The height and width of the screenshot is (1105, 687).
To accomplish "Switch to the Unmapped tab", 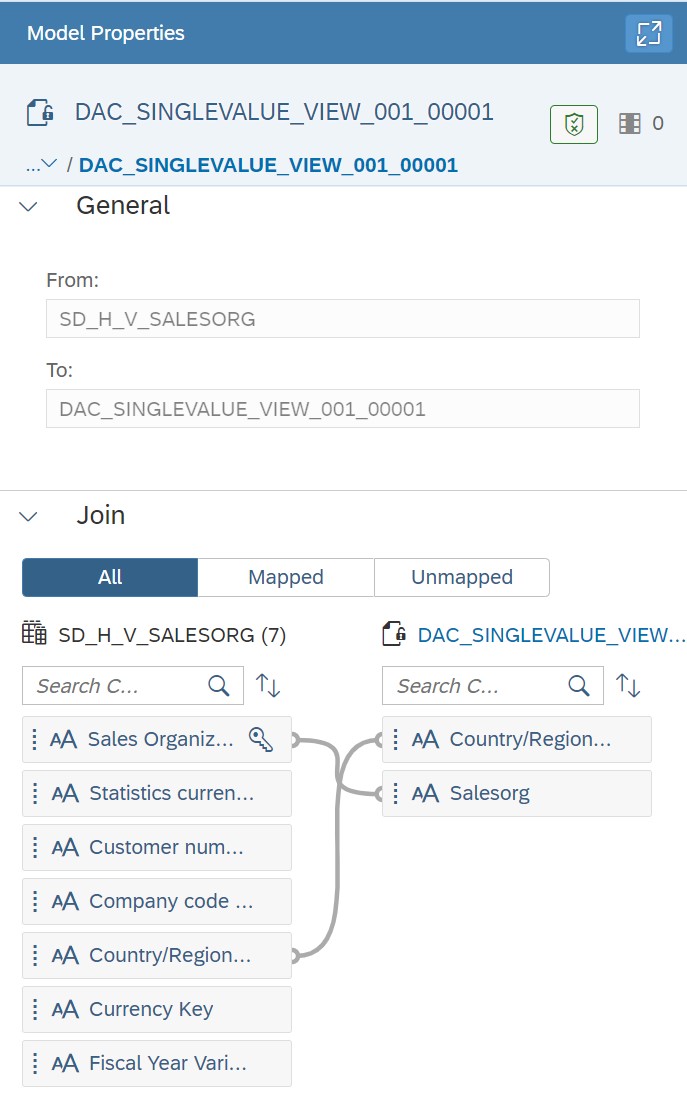I will [461, 577].
